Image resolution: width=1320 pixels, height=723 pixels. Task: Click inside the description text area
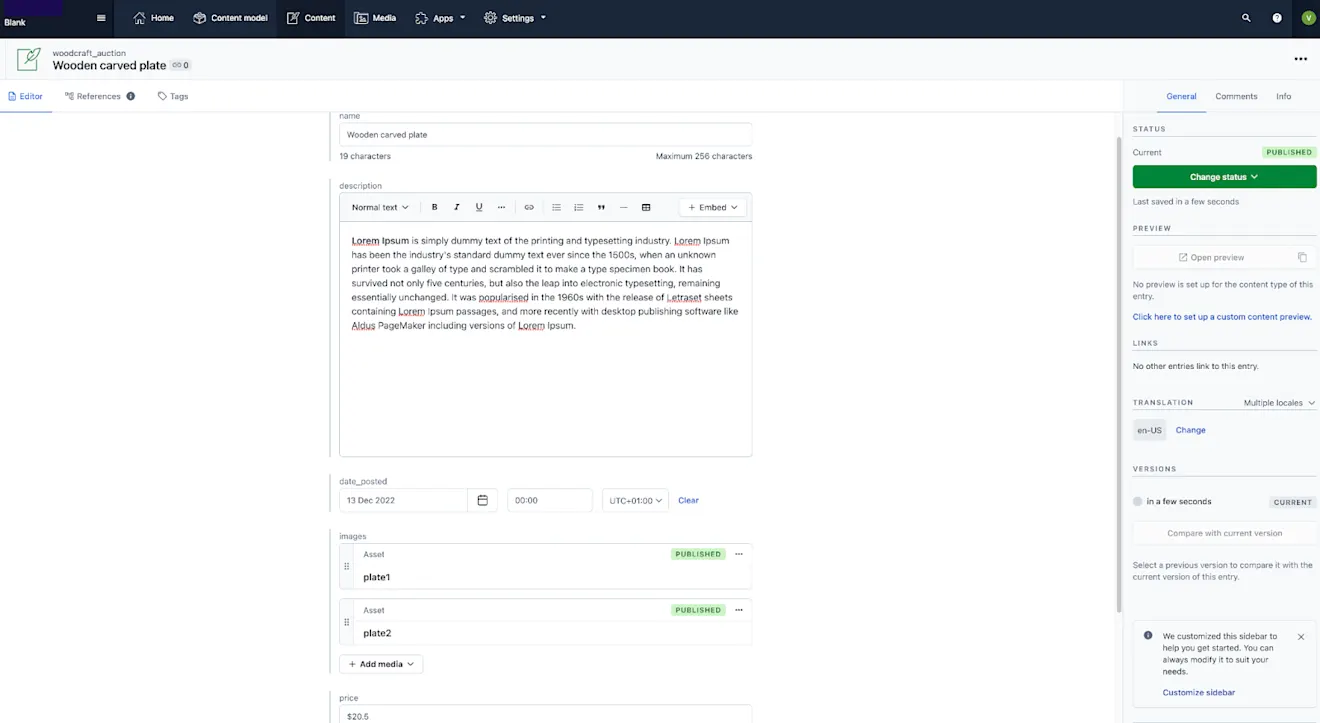(x=545, y=340)
